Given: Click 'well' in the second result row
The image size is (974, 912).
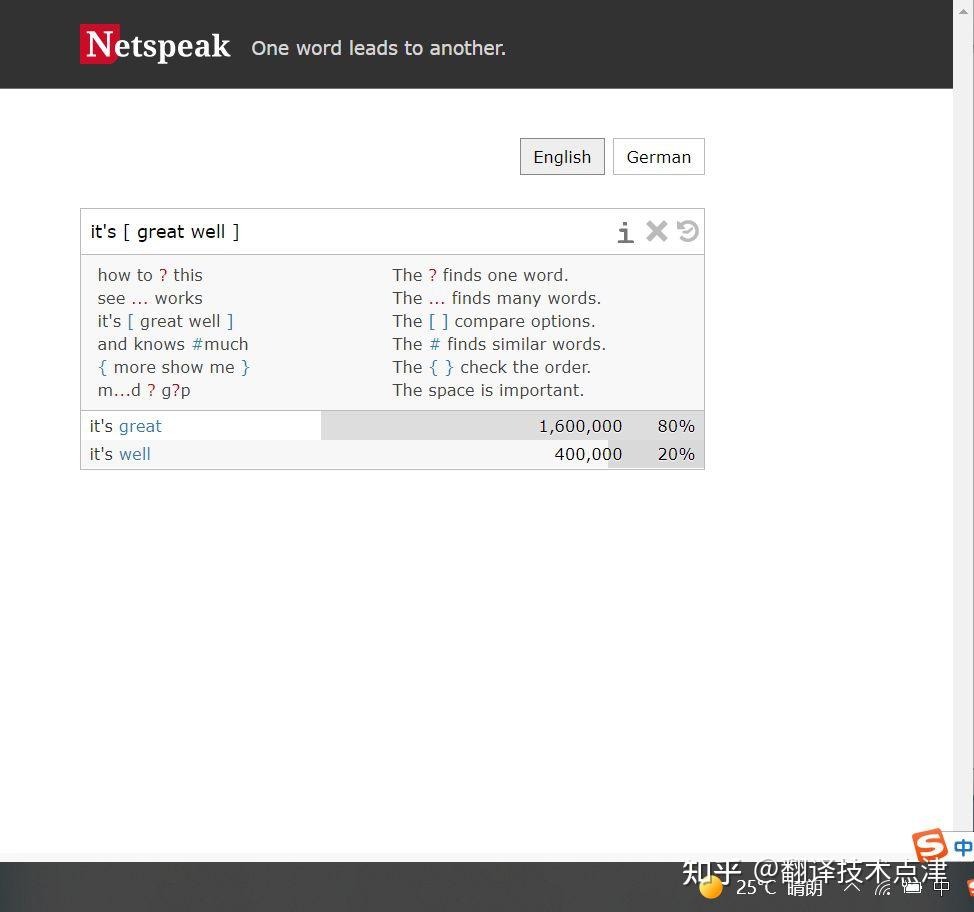Looking at the screenshot, I should pos(134,454).
